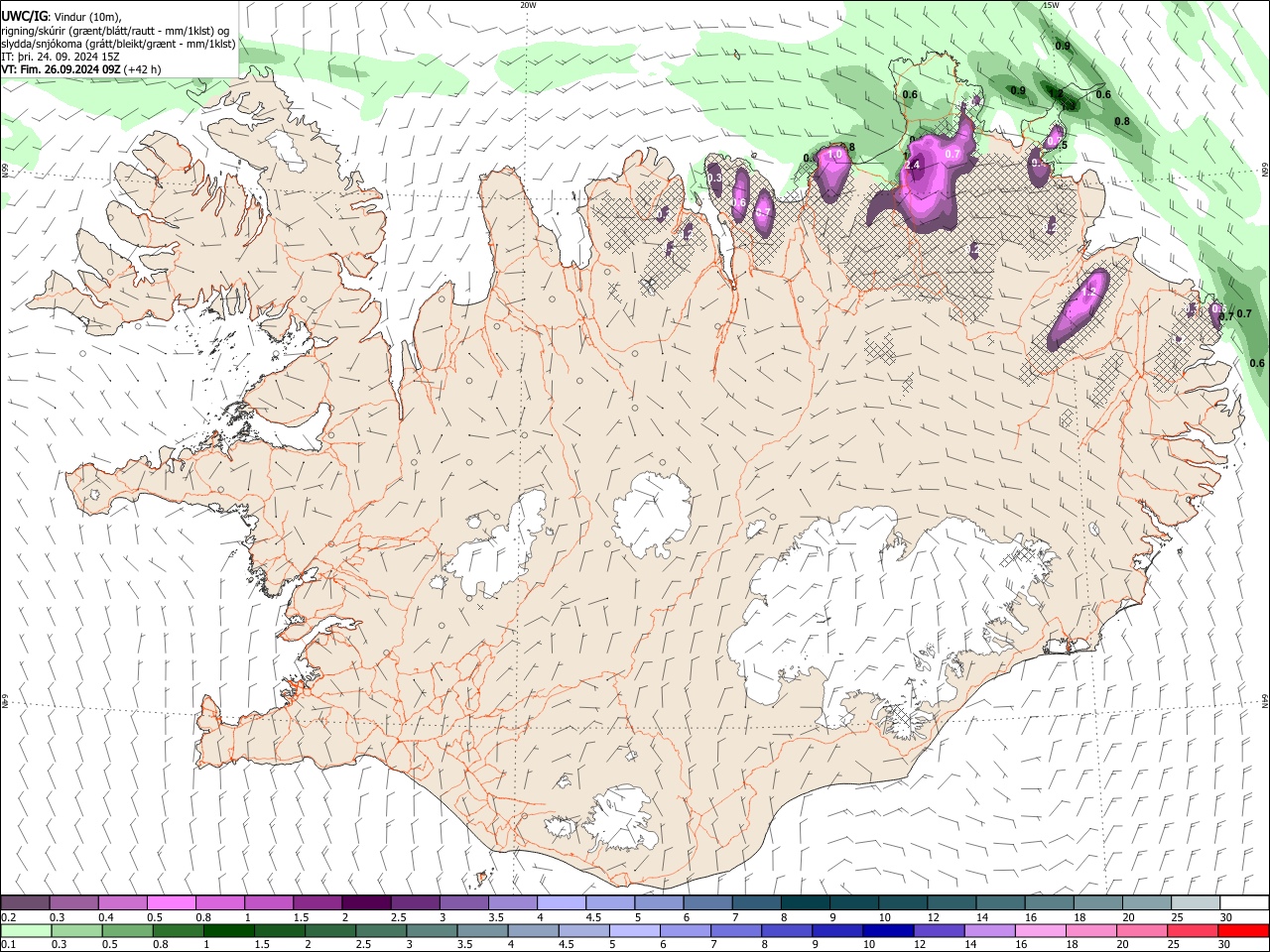Click the bright red swatch labeled 30 in the lower legend
Image resolution: width=1270 pixels, height=952 pixels.
click(x=1243, y=930)
